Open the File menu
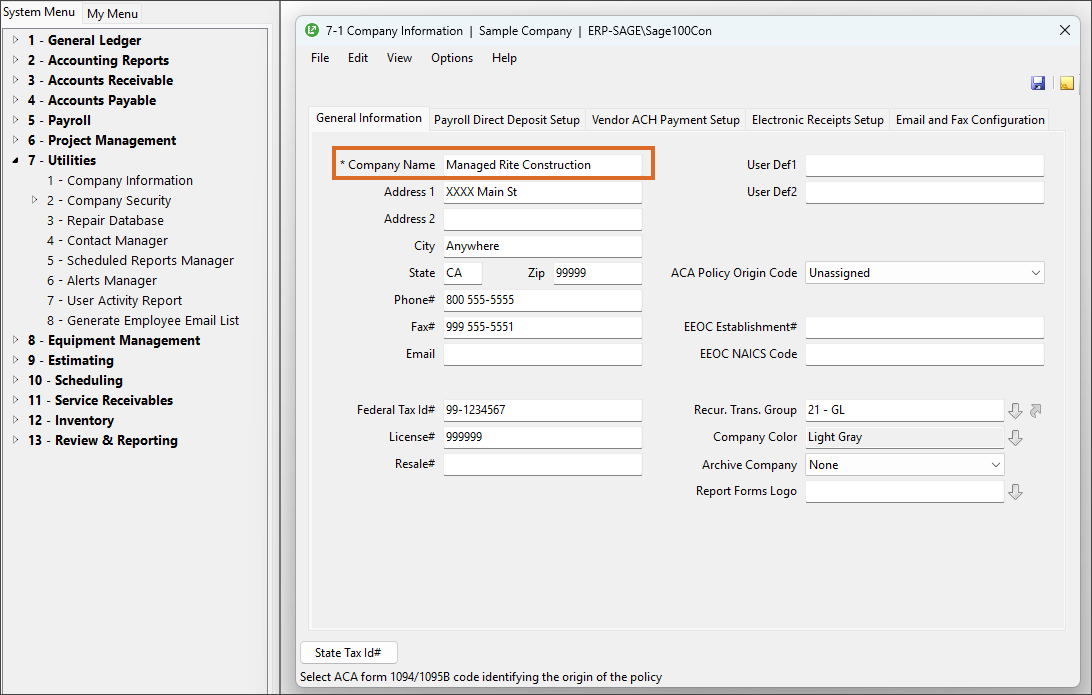 coord(320,58)
